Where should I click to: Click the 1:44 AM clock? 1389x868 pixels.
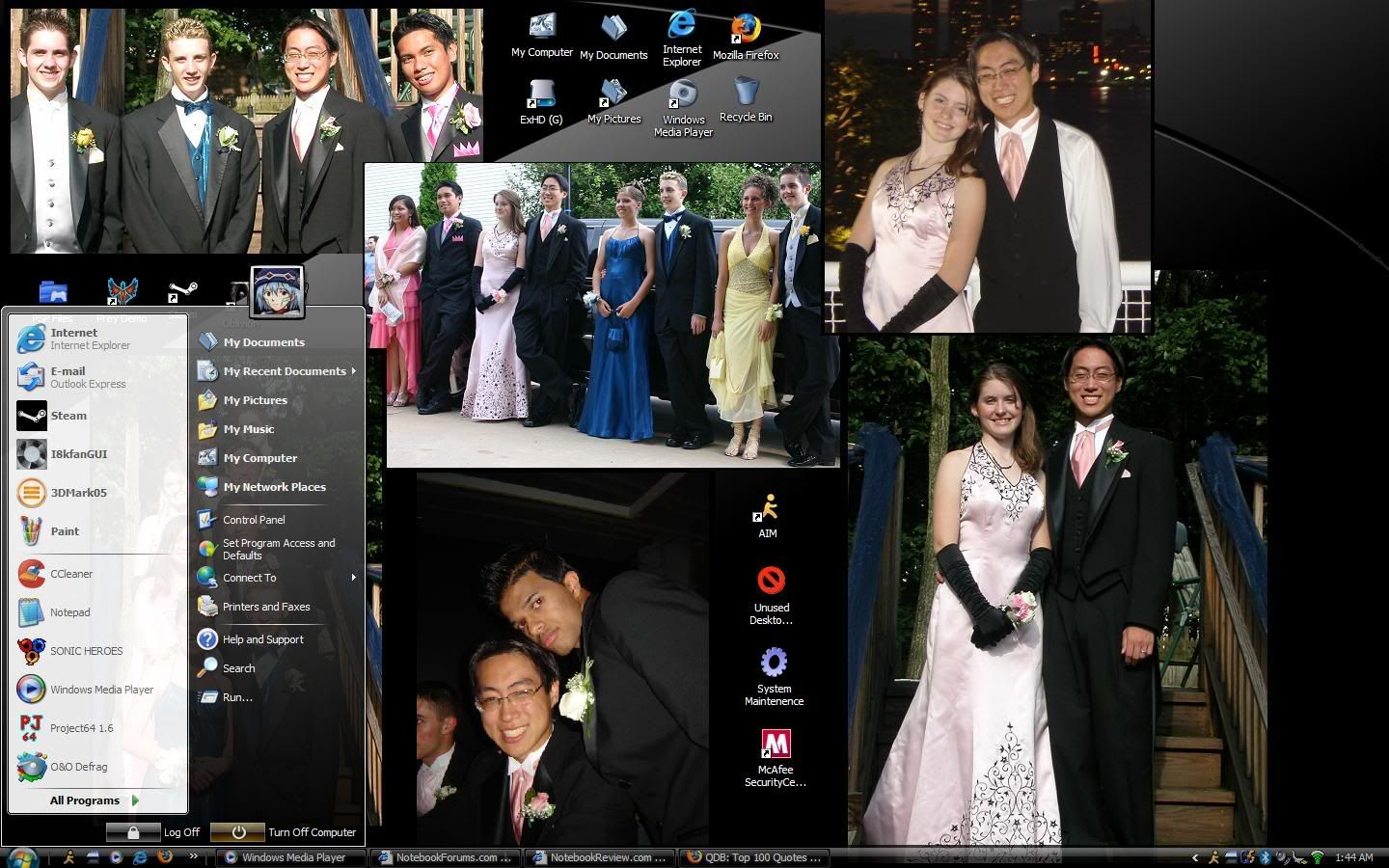tap(1354, 857)
